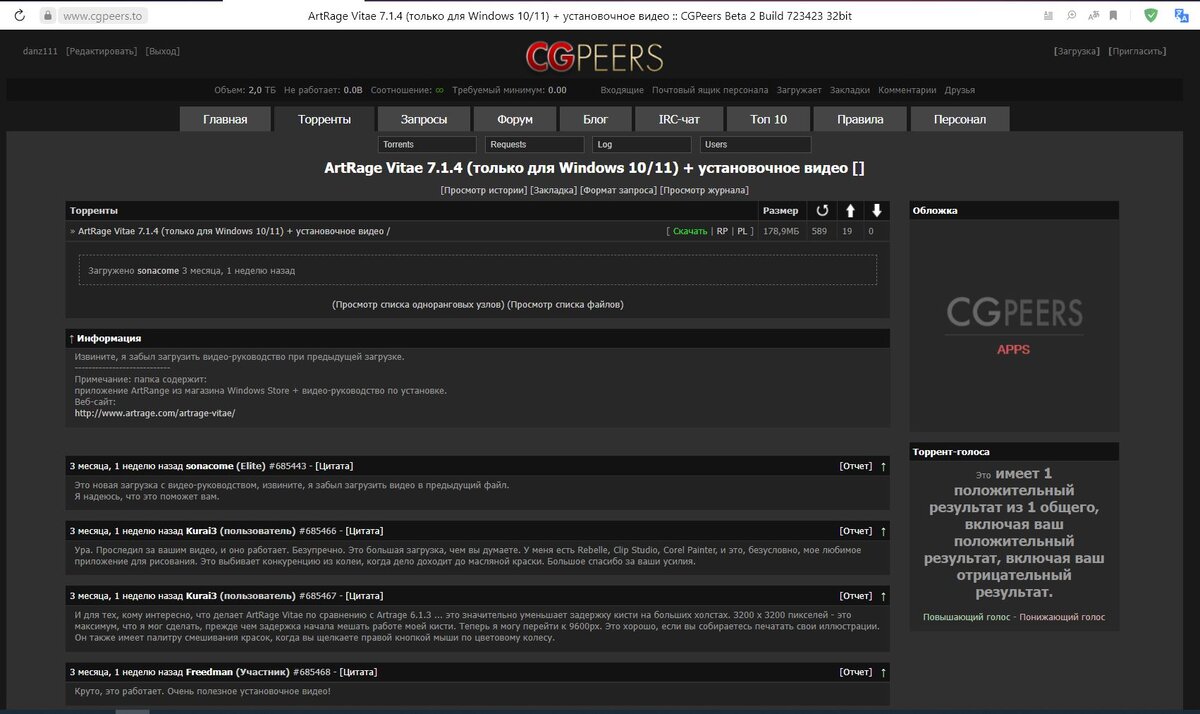The height and width of the screenshot is (714, 1200).
Task: Open the Запросы tab
Action: point(424,119)
